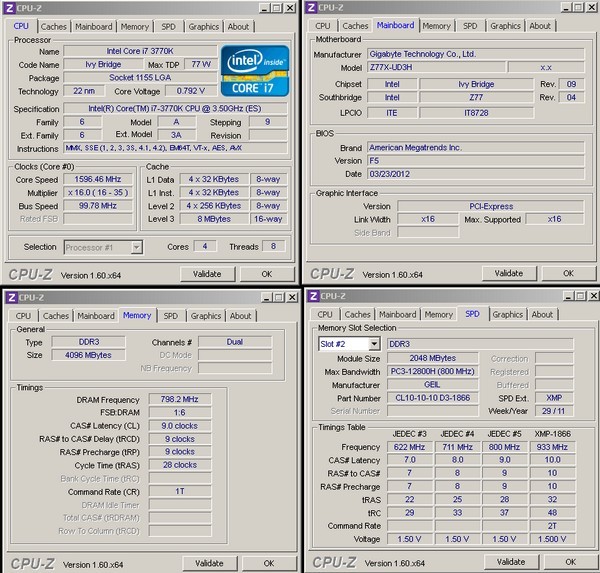Click OK in the CPU tab window
The image size is (600, 573).
267,274
